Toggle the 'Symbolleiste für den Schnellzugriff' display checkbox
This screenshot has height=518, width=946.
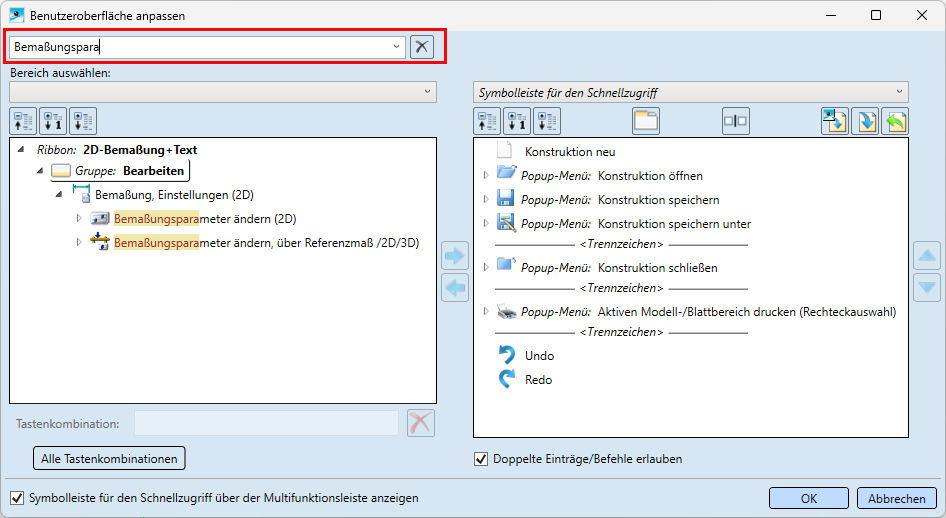pyautogui.click(x=17, y=498)
